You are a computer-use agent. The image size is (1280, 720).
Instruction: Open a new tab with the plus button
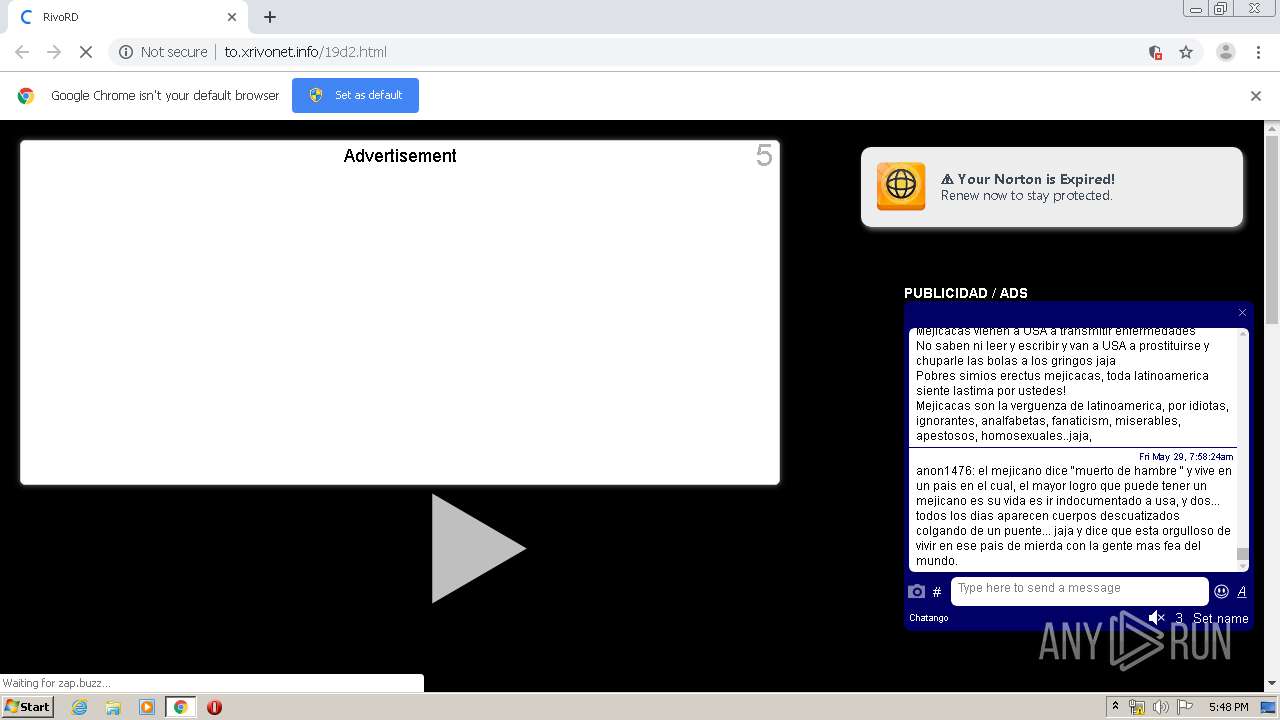[270, 17]
